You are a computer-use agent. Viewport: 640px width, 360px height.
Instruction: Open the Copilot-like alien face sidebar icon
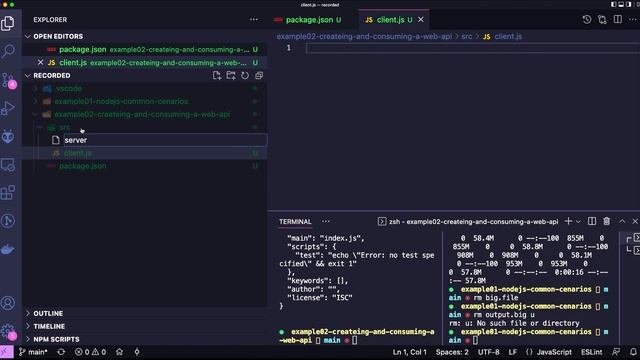tap(8, 137)
